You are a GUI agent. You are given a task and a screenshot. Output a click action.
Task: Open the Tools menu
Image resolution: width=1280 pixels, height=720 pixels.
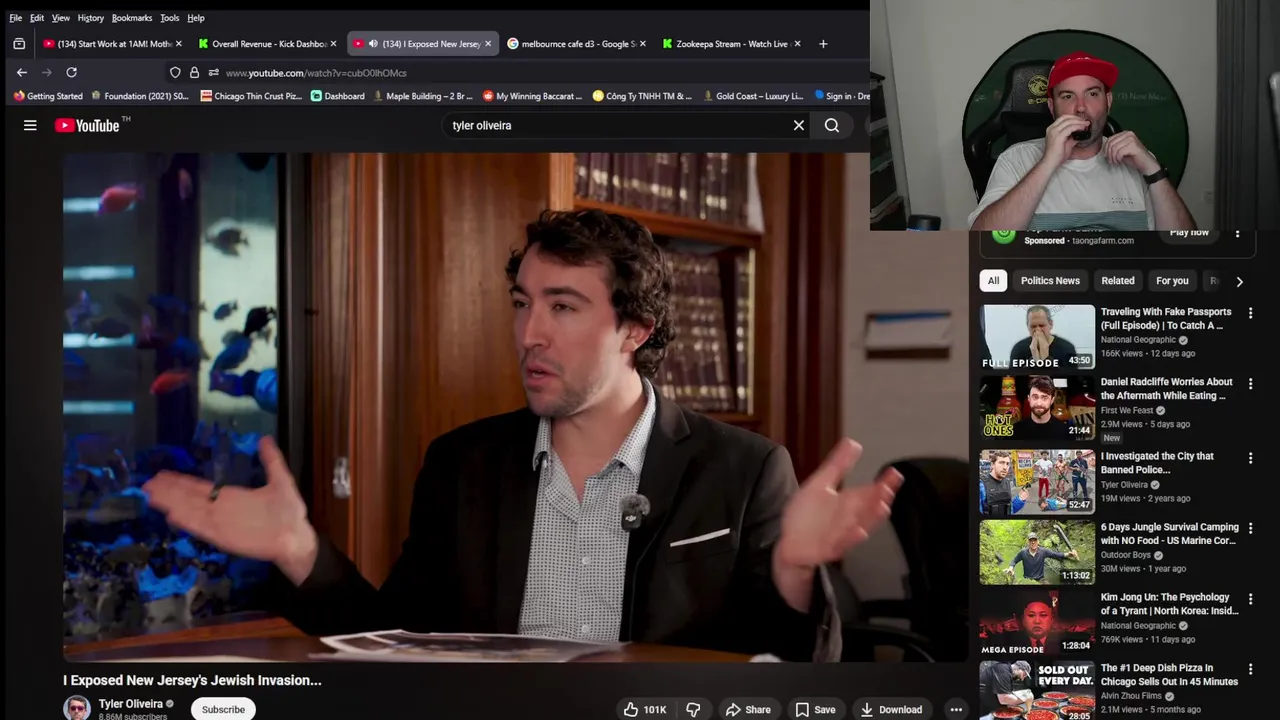pyautogui.click(x=170, y=18)
